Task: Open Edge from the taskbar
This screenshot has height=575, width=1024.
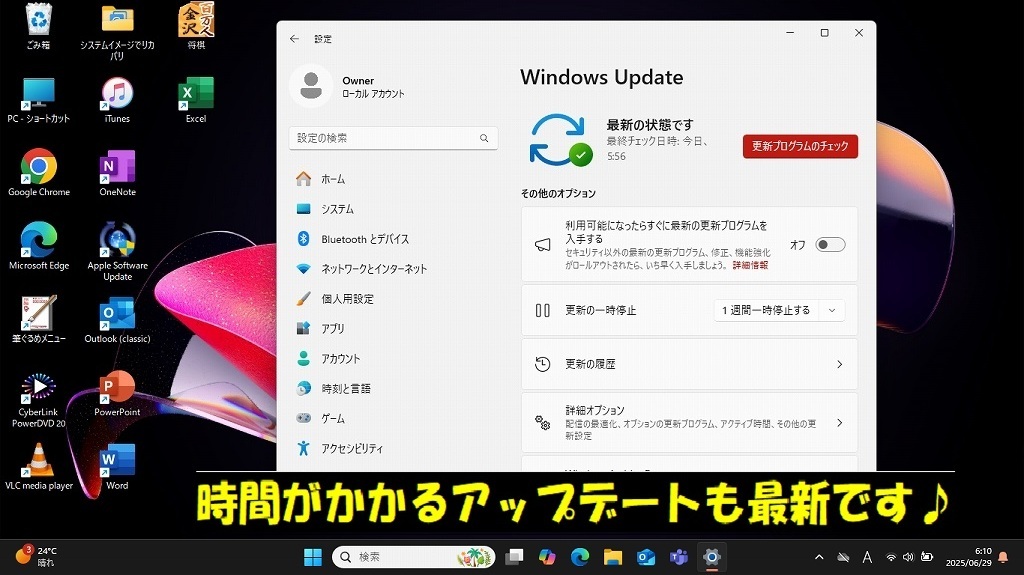Action: 580,557
